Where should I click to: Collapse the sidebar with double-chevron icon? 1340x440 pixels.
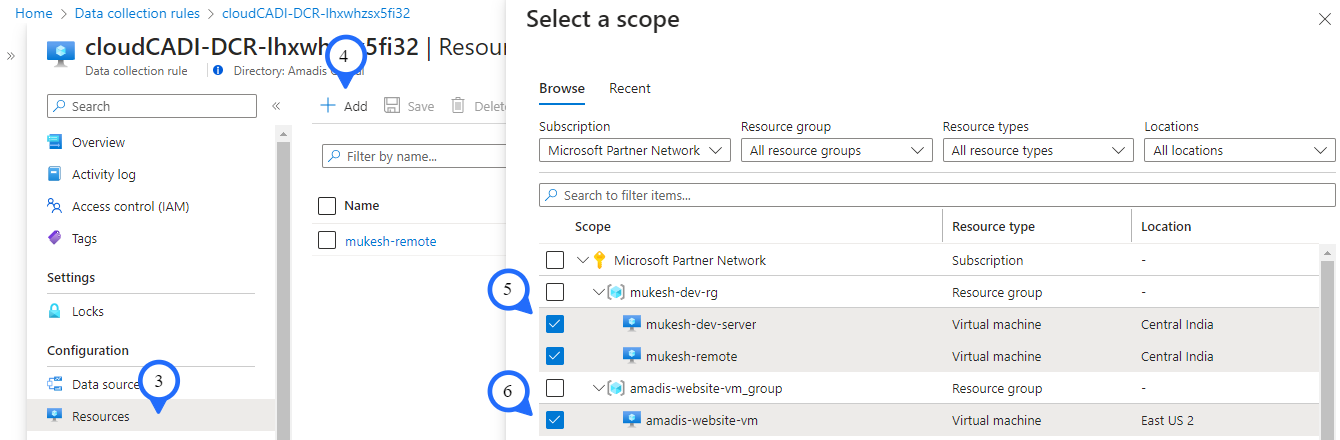[276, 106]
